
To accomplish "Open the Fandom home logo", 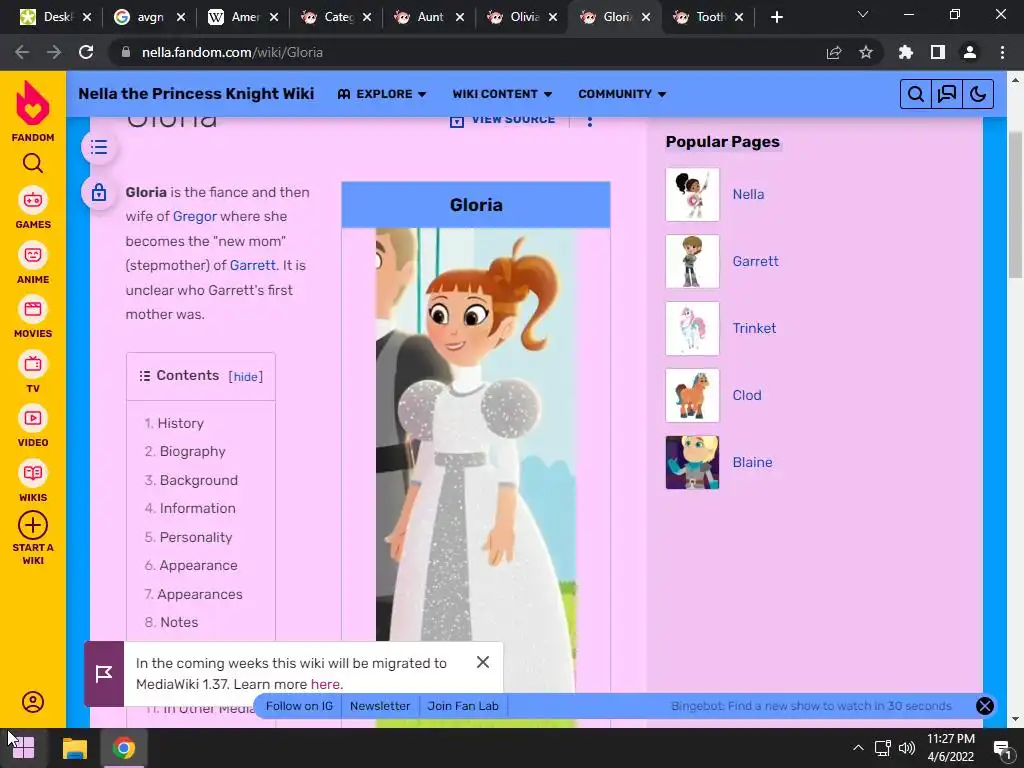I will click(x=33, y=104).
